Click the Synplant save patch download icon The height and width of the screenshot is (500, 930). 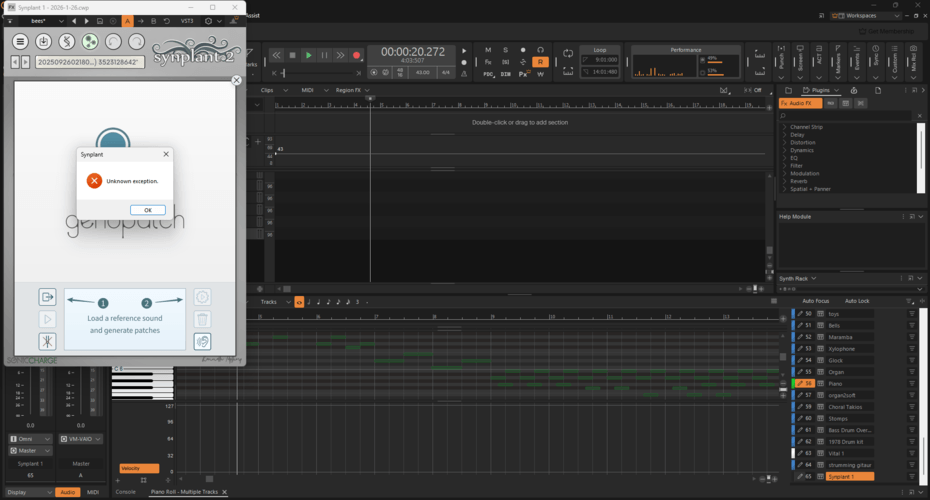[43, 41]
